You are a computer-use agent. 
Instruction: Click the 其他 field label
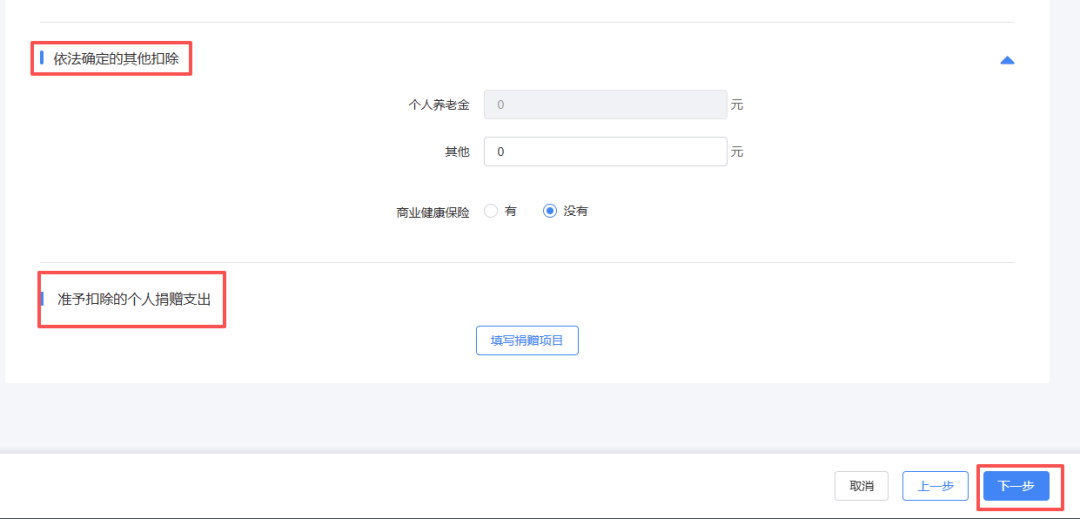click(457, 152)
